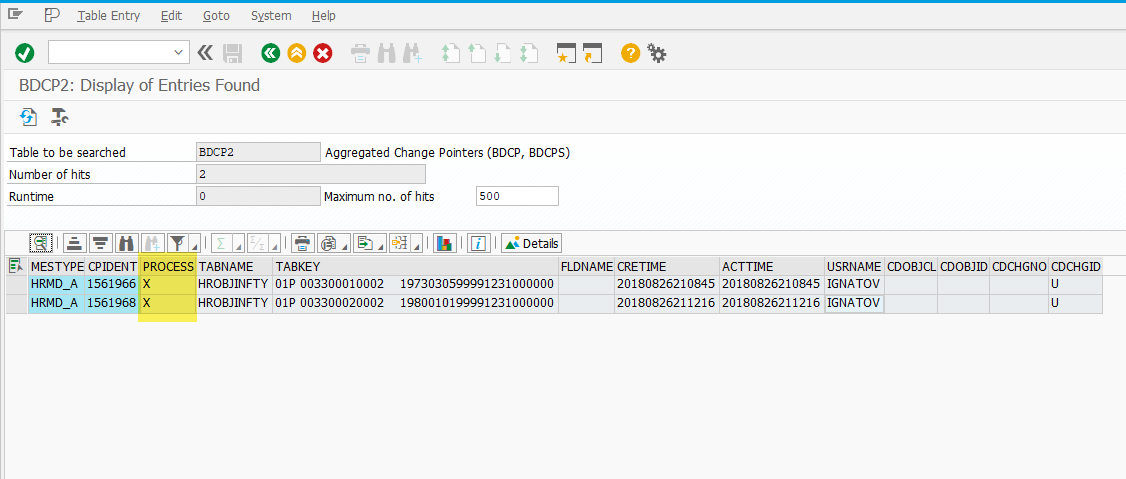Click the CRETIME column header
This screenshot has height=479, width=1126.
(x=667, y=266)
